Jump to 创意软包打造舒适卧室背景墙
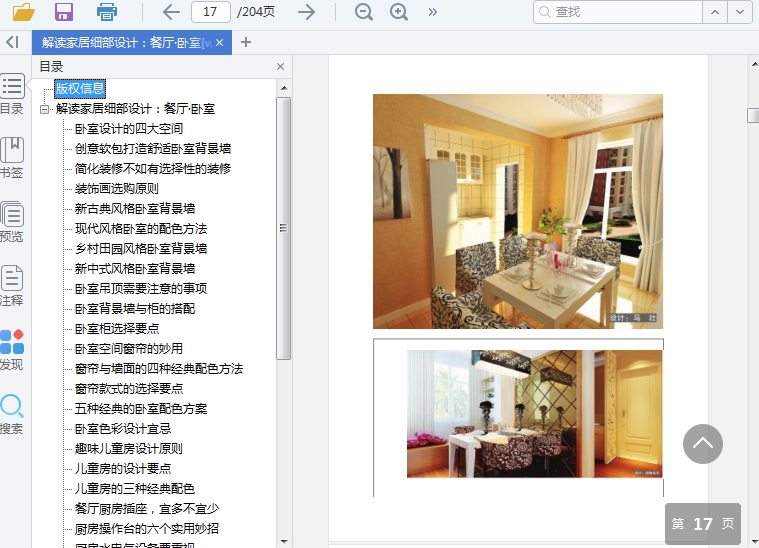This screenshot has width=759, height=548. click(x=153, y=149)
